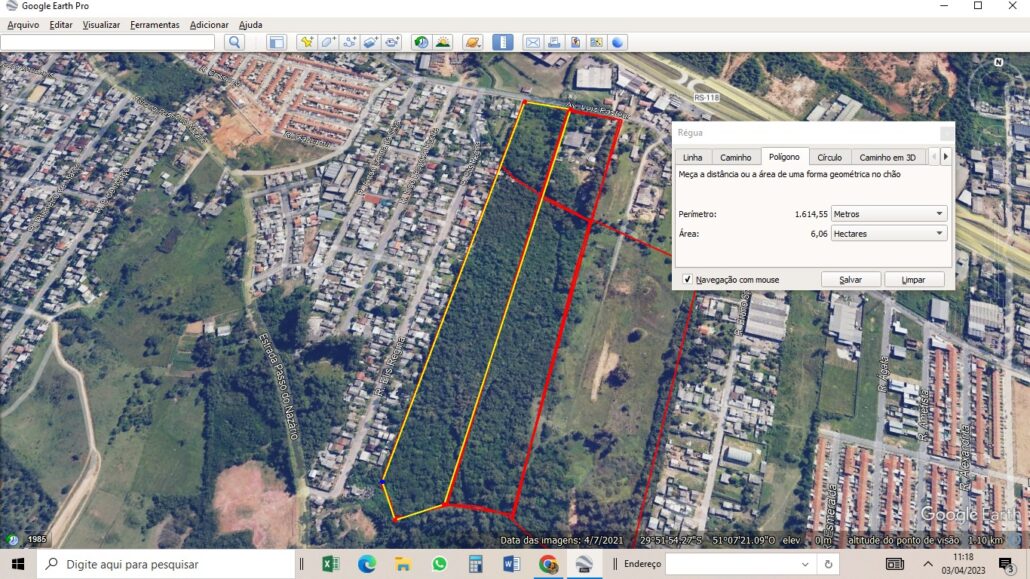The width and height of the screenshot is (1030, 579).
Task: Add a placemark with the pushpin icon
Action: (x=307, y=43)
